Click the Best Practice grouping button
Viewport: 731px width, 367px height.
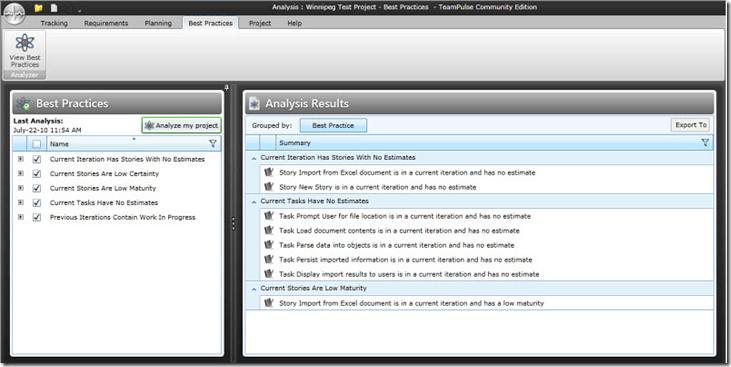[x=333, y=125]
